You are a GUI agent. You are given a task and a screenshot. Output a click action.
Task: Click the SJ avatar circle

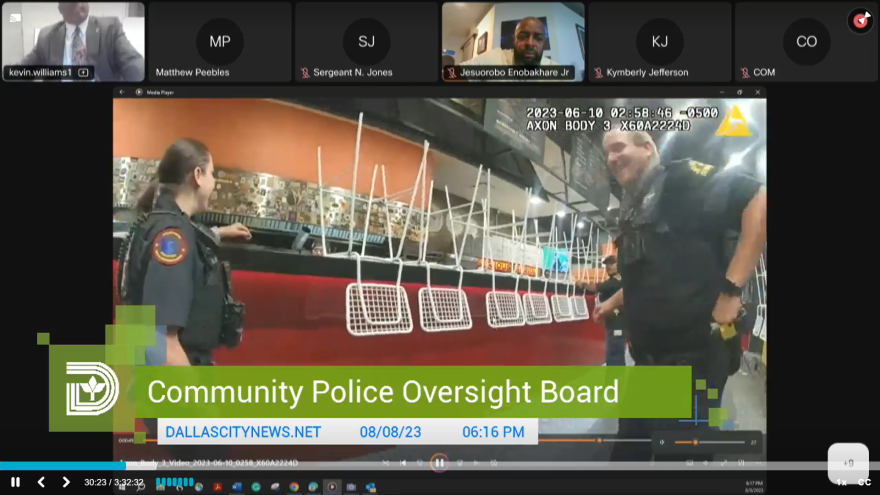[x=366, y=42]
